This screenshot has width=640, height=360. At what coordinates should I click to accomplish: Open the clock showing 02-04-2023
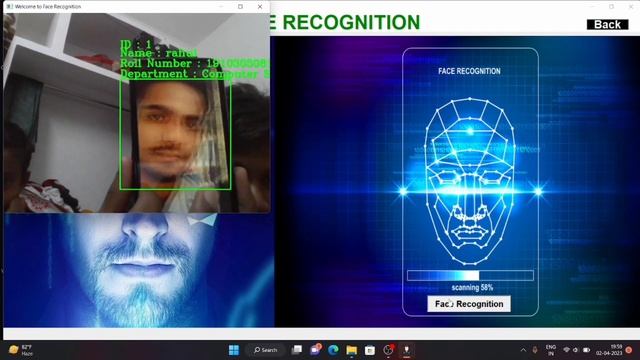609,350
